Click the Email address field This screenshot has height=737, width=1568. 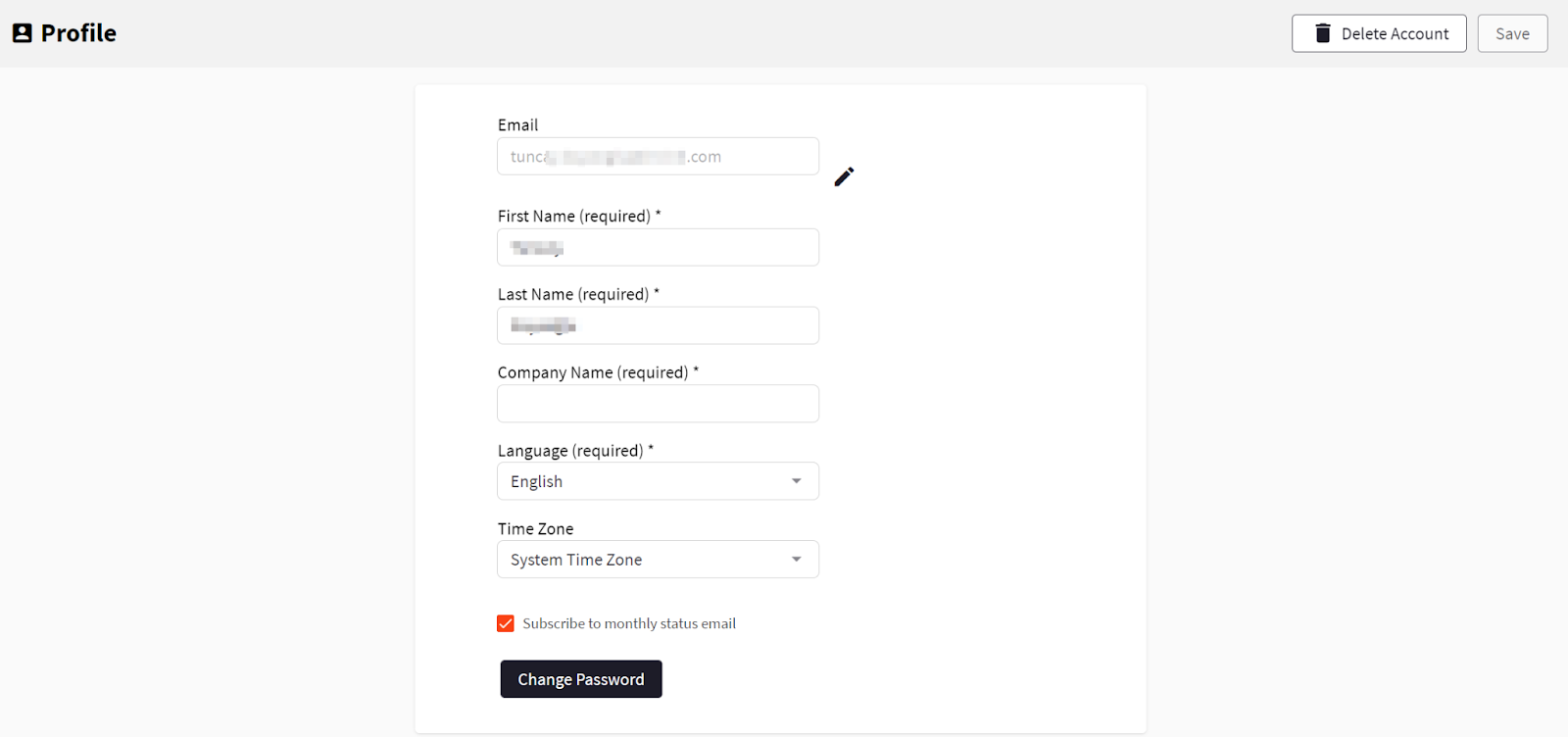tap(658, 157)
